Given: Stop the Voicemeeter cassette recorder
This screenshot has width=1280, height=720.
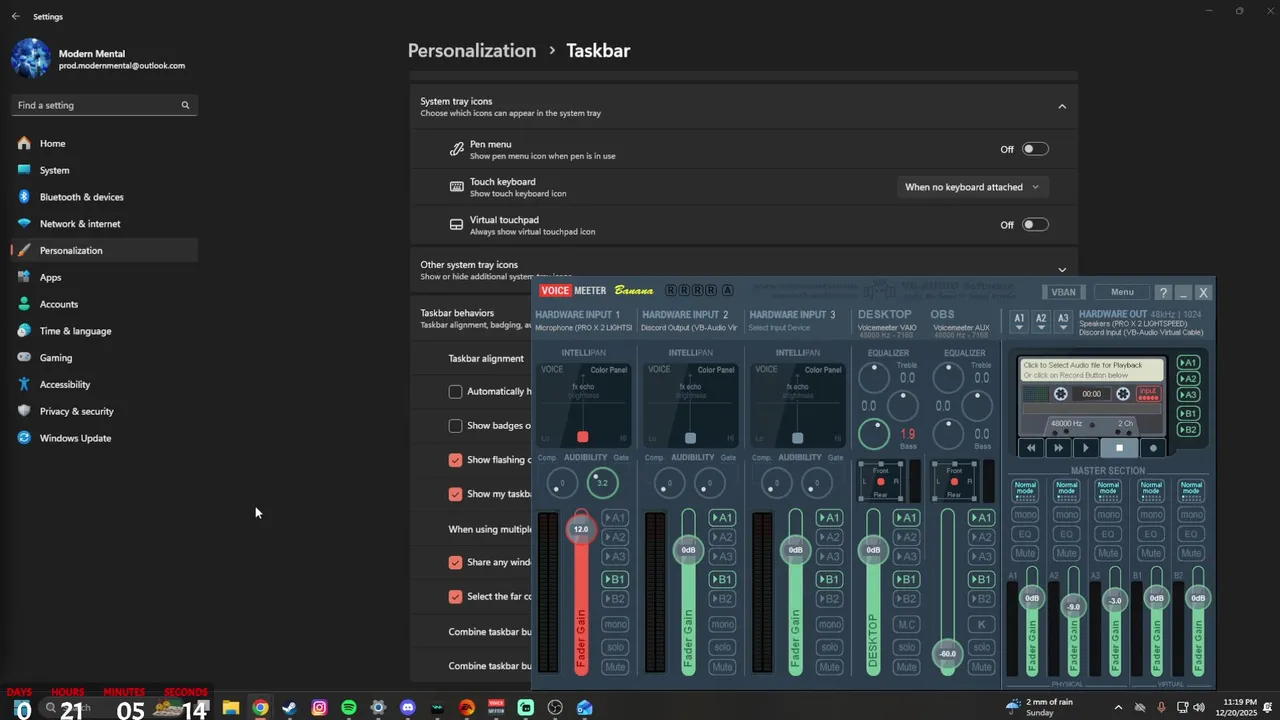Looking at the screenshot, I should click(x=1120, y=448).
